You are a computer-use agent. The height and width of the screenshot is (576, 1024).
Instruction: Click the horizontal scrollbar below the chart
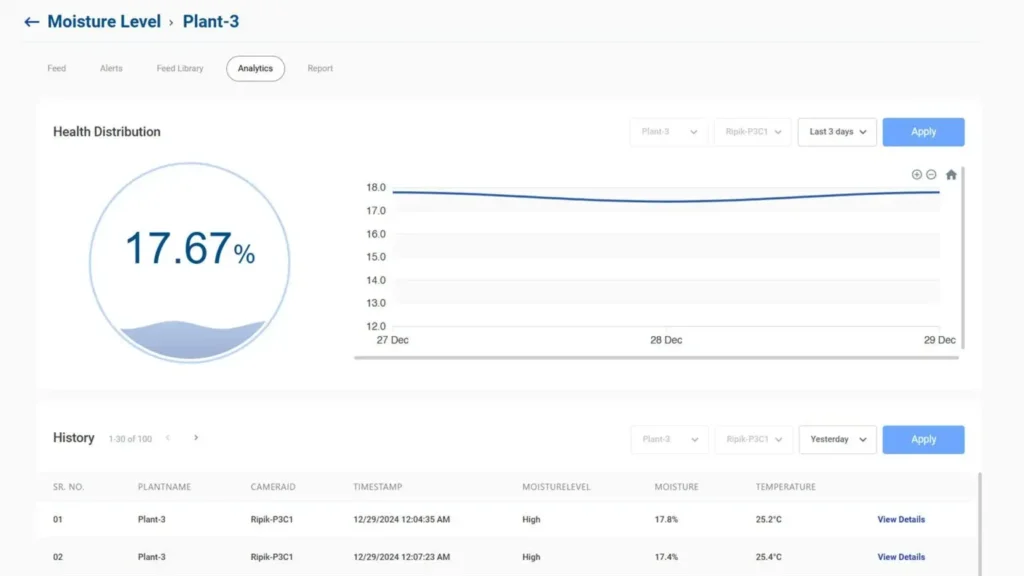click(x=656, y=357)
